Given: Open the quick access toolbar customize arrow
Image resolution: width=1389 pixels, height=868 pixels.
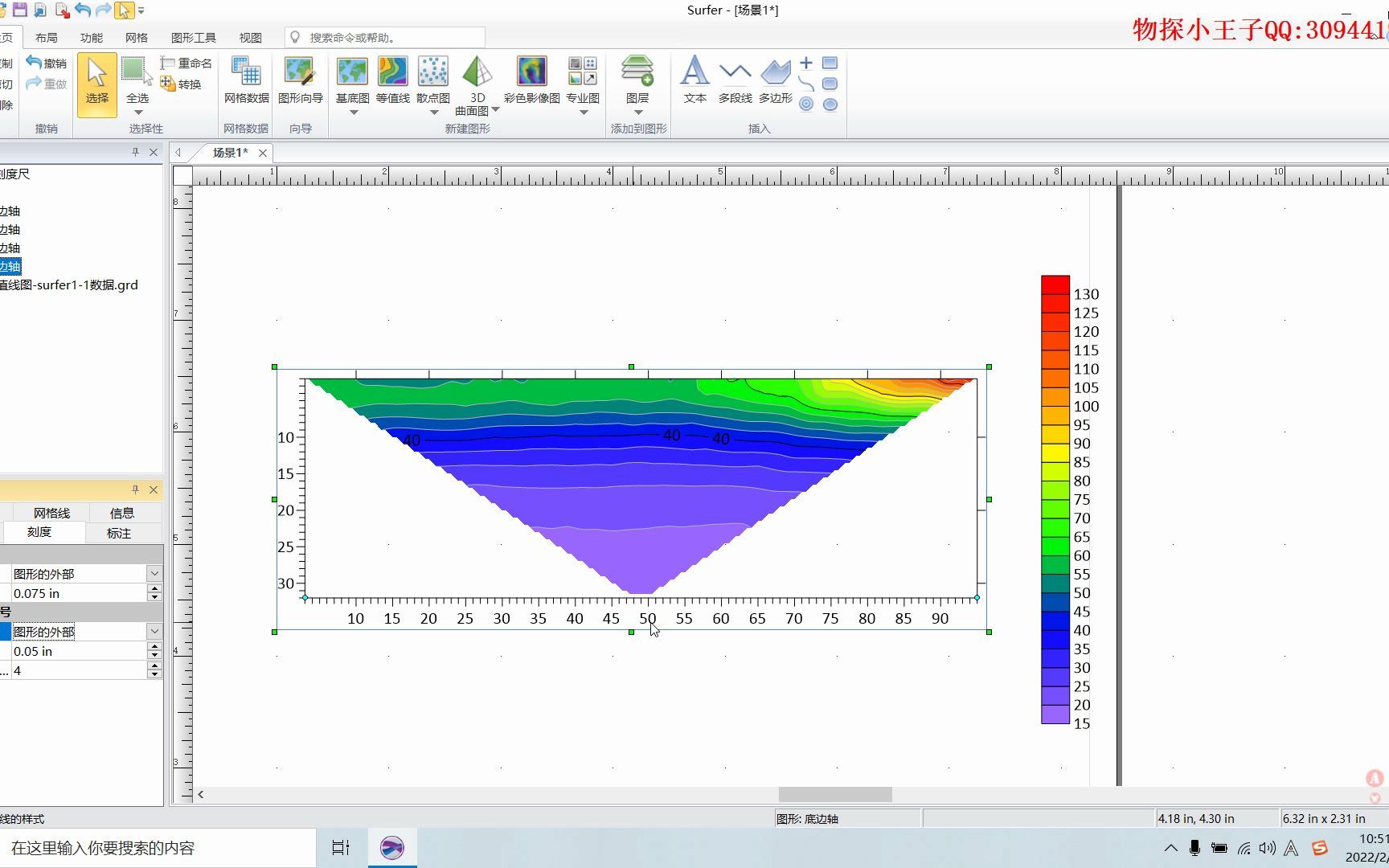Looking at the screenshot, I should coord(141,10).
